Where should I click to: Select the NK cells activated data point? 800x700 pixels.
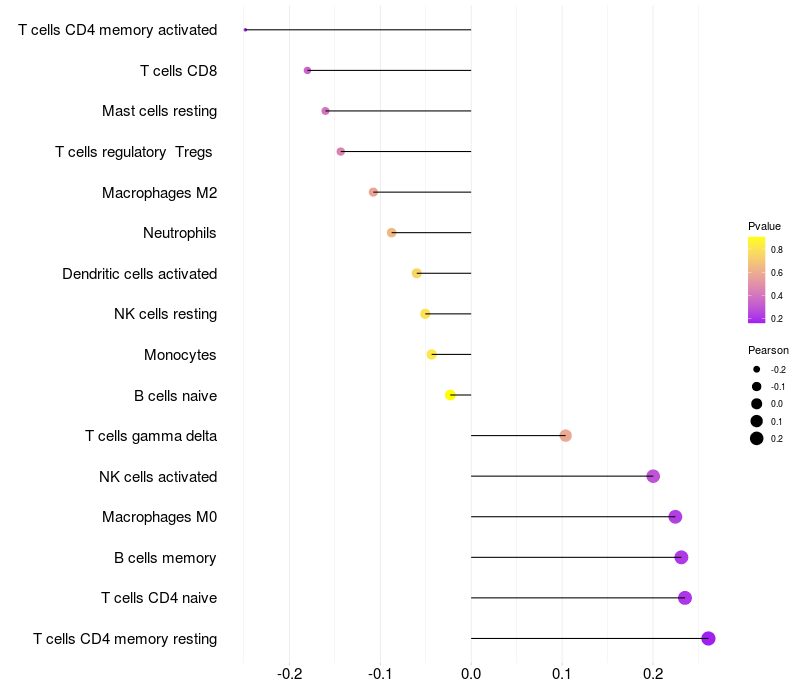(x=653, y=476)
